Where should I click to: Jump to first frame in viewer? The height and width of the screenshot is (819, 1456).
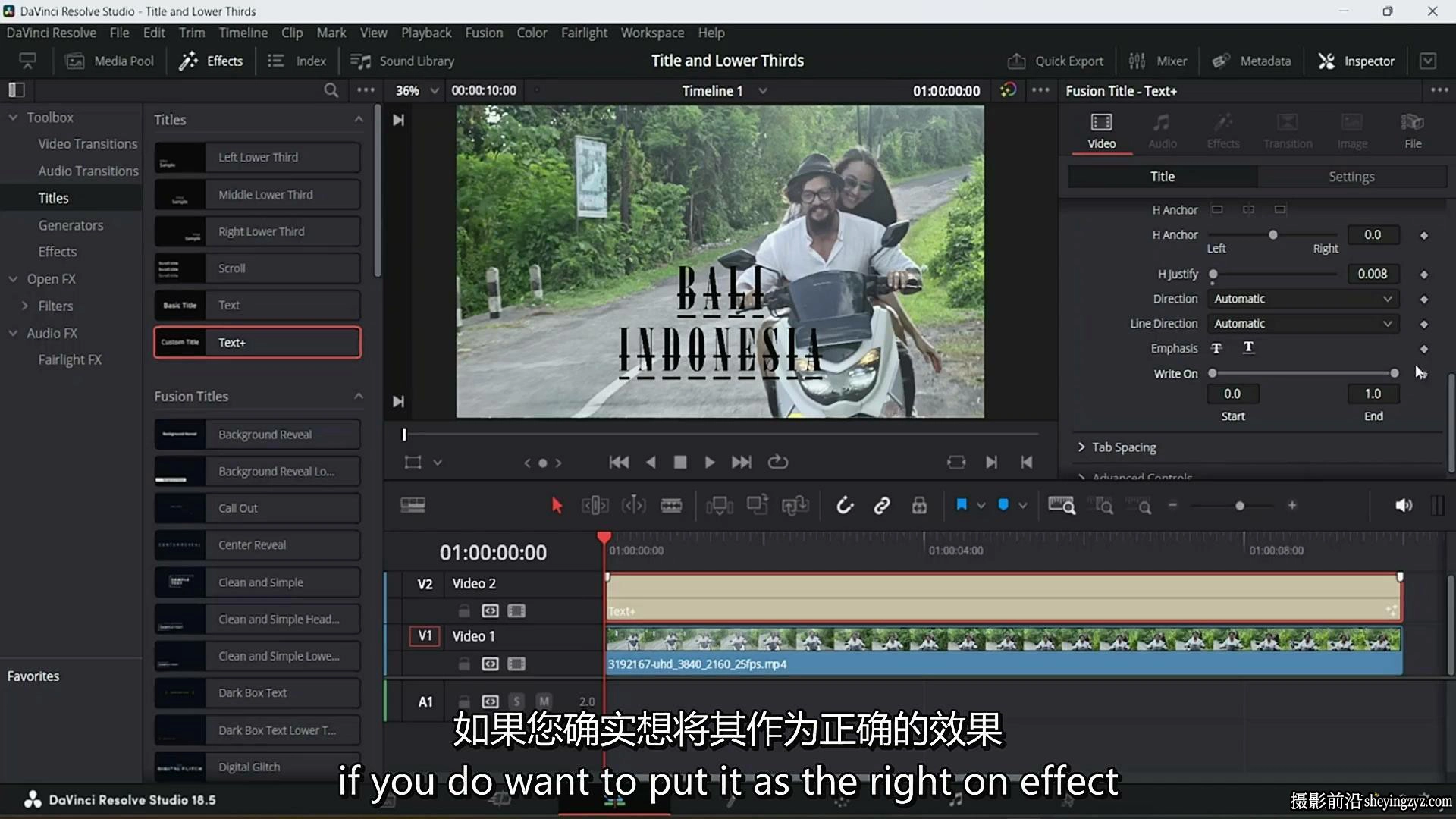tap(619, 462)
